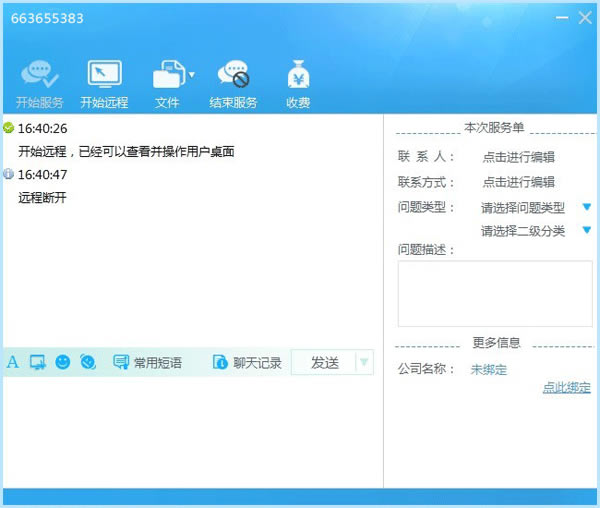Expand the 文件 dropdown arrow
The image size is (600, 508).
[x=191, y=74]
